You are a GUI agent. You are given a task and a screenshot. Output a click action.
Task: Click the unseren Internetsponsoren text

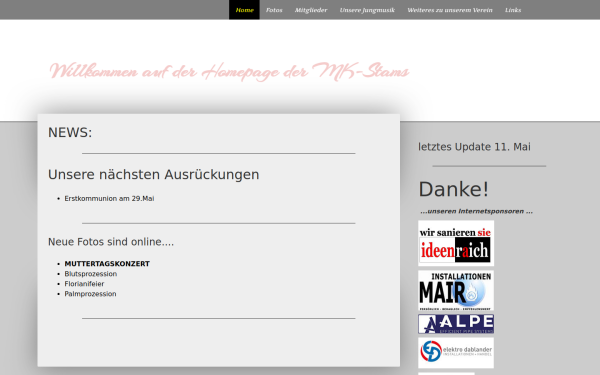[x=476, y=211]
